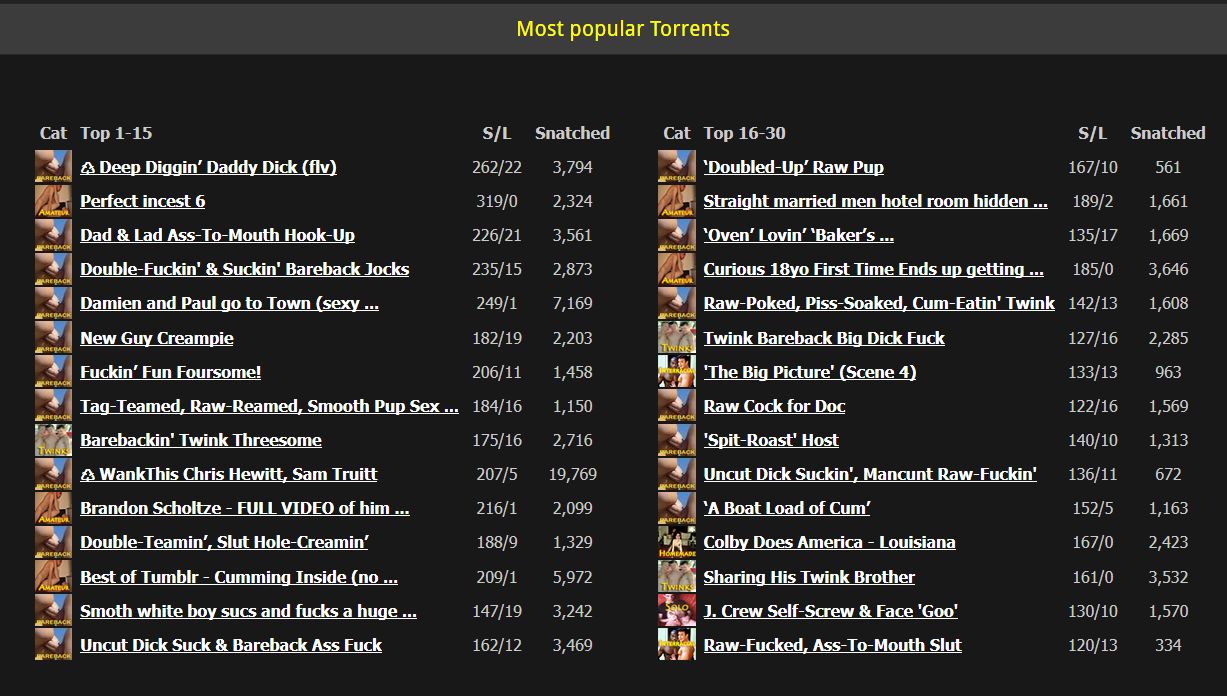Screen dimensions: 1227x696
Task: Click the 'Most popular Torrents' header bar
Action: coord(622,29)
